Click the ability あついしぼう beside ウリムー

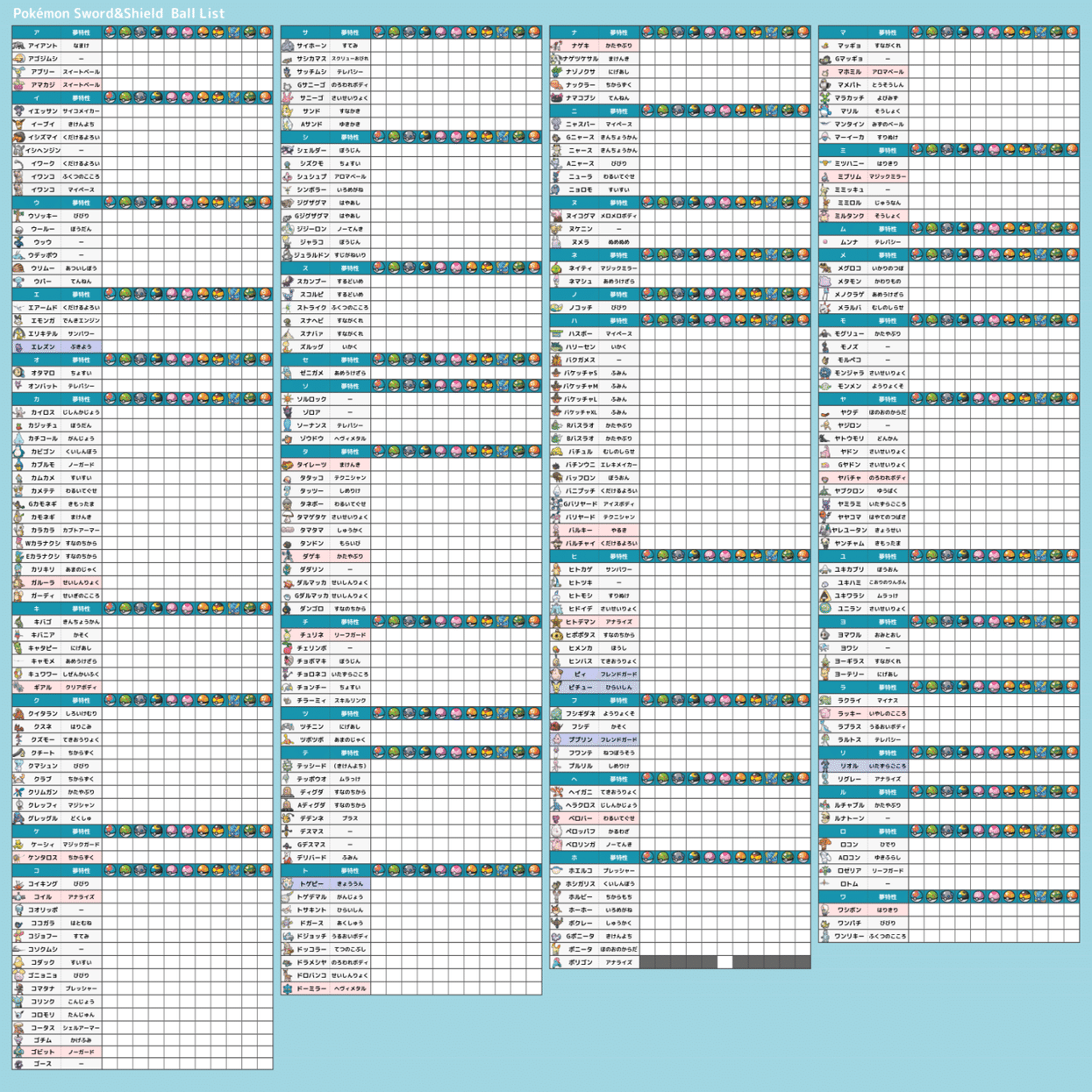point(81,268)
